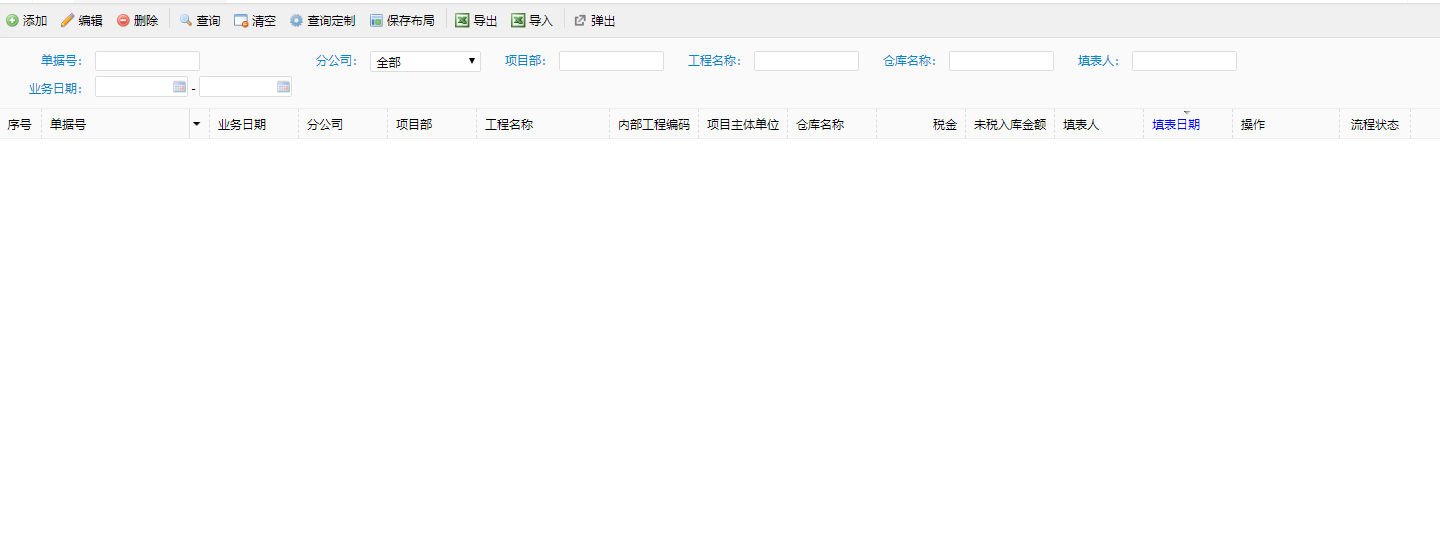The height and width of the screenshot is (560, 1440).
Task: Sort by the 序号 column header
Action: [x=20, y=125]
